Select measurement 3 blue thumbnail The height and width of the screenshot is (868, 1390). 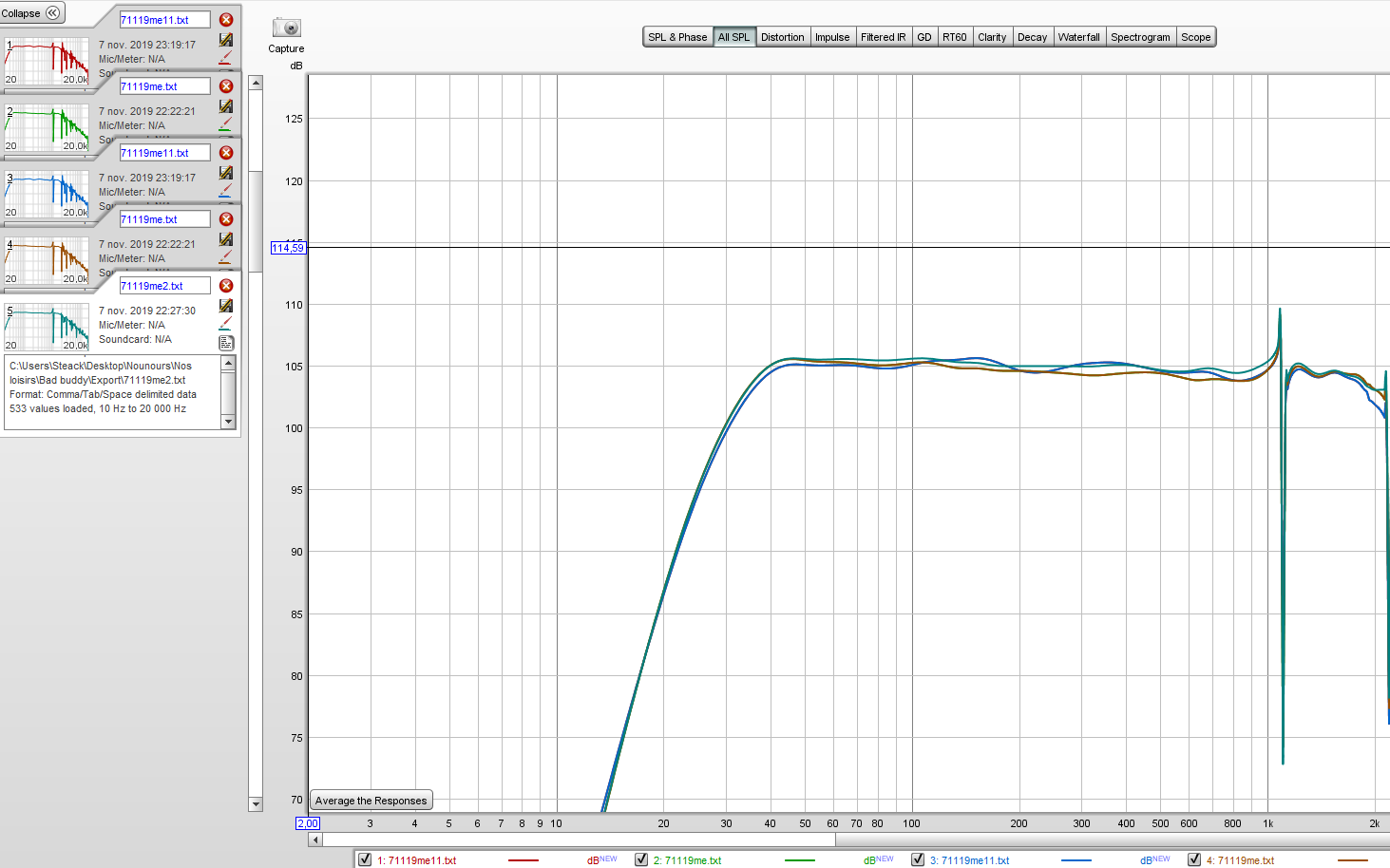pyautogui.click(x=47, y=195)
